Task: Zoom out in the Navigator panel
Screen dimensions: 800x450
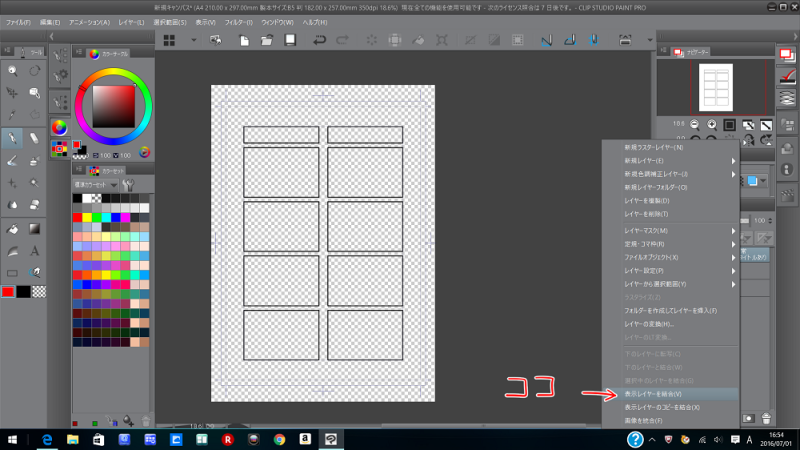Action: (x=694, y=124)
